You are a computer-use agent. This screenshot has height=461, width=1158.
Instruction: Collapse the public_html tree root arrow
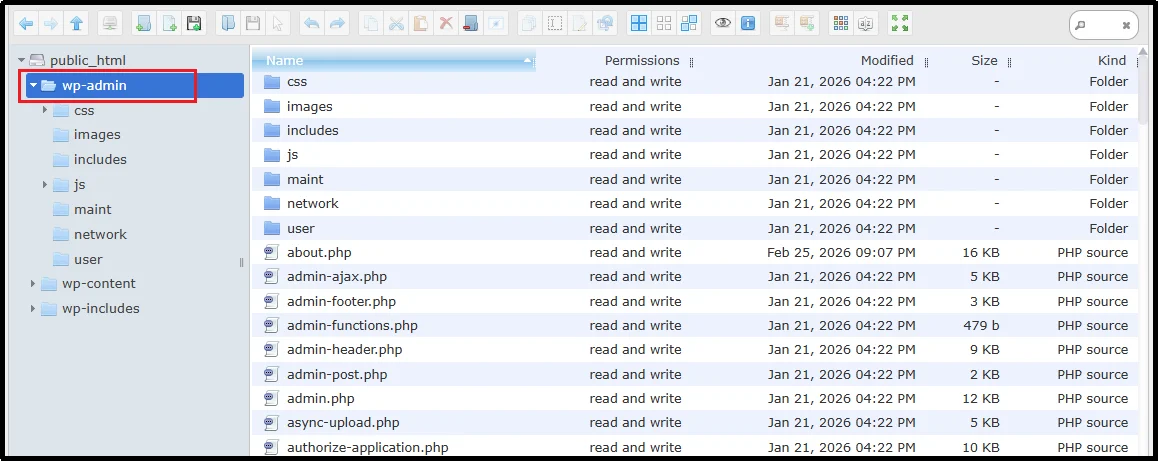click(x=21, y=61)
